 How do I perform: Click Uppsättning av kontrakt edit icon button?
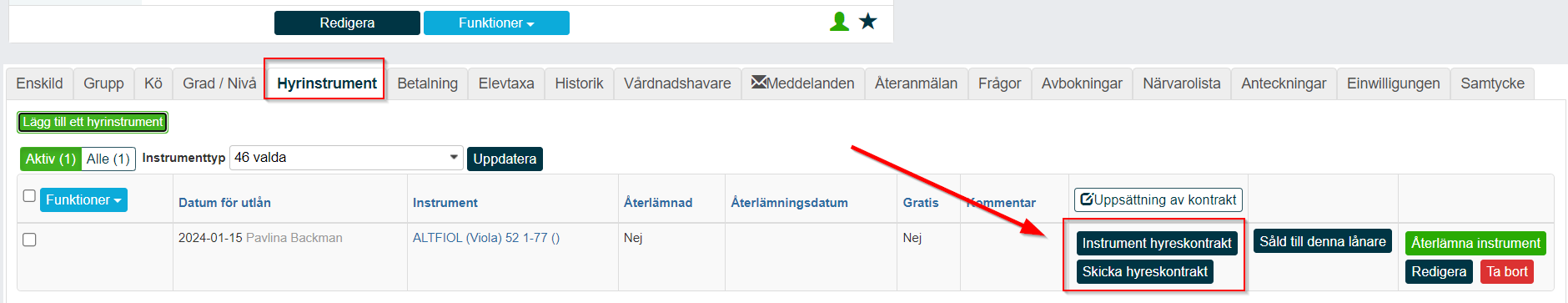coord(1158,199)
